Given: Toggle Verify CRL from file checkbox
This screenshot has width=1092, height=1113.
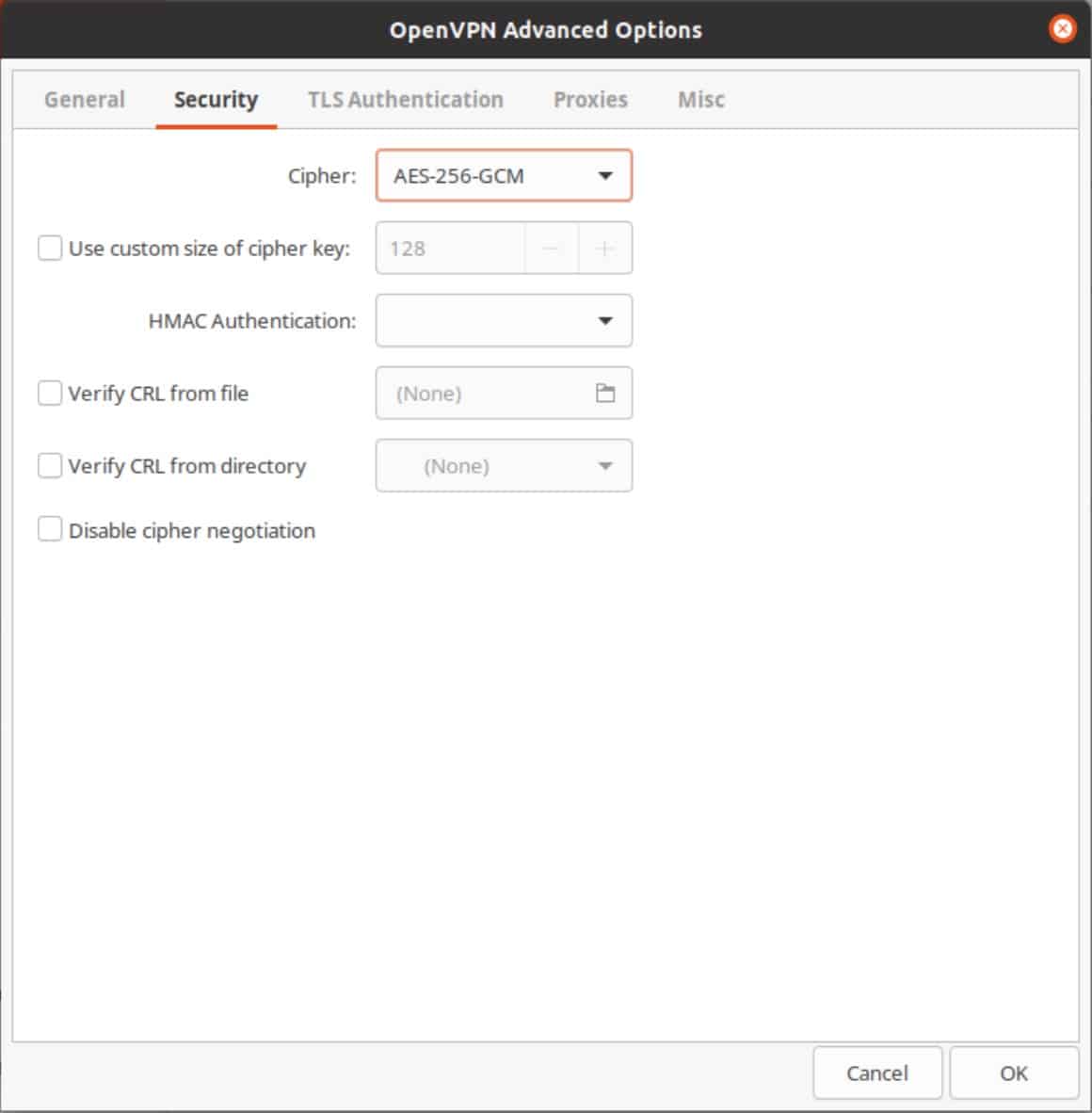Looking at the screenshot, I should 50,393.
